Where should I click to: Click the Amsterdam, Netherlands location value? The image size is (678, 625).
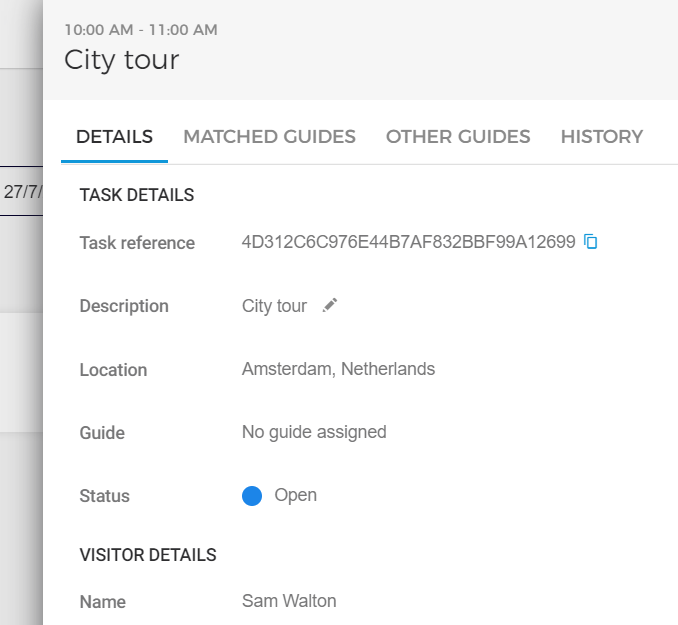tap(338, 369)
